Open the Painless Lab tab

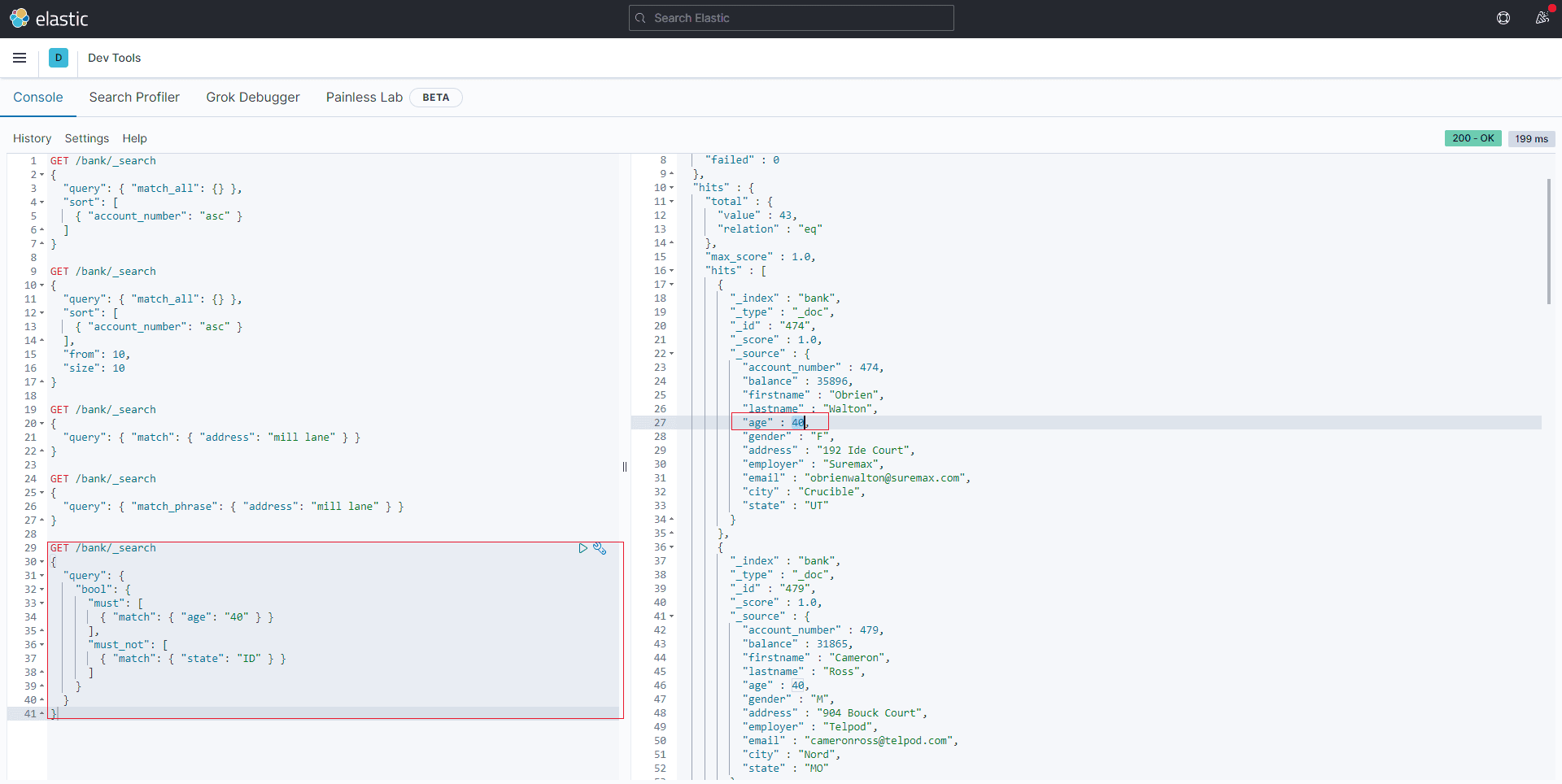[364, 97]
